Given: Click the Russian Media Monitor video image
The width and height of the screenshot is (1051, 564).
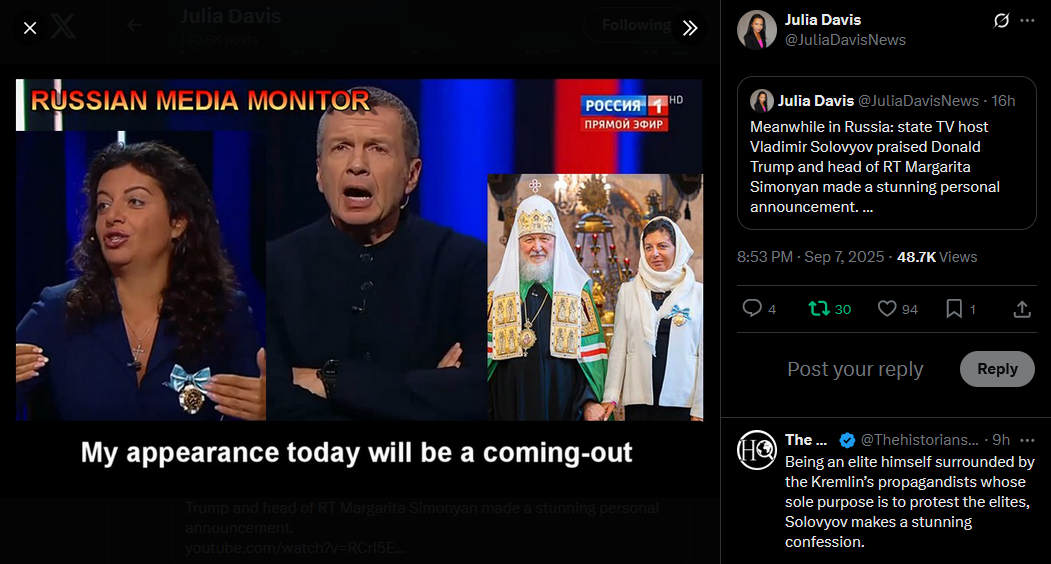Looking at the screenshot, I should (x=359, y=249).
